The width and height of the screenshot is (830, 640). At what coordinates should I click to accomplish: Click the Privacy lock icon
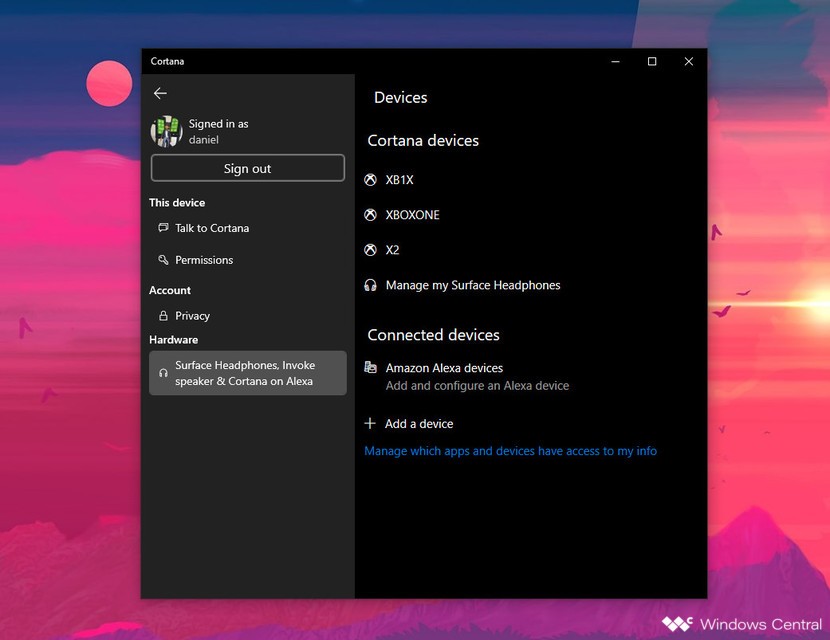click(x=163, y=316)
